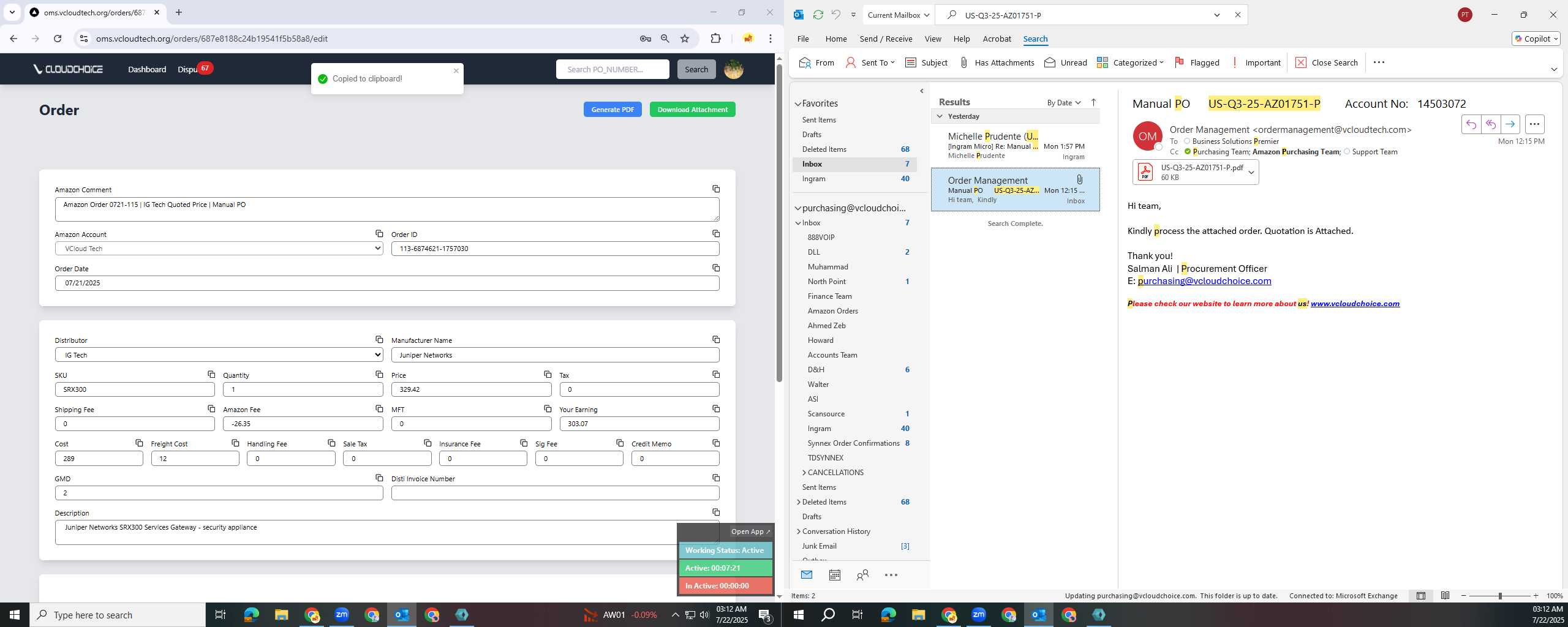Copy the Description field value
1568x627 pixels.
pyautogui.click(x=715, y=512)
